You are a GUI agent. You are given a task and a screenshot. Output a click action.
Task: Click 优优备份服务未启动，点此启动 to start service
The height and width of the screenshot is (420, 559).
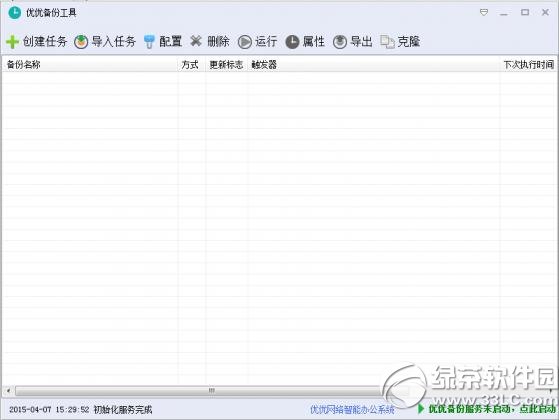pos(492,409)
